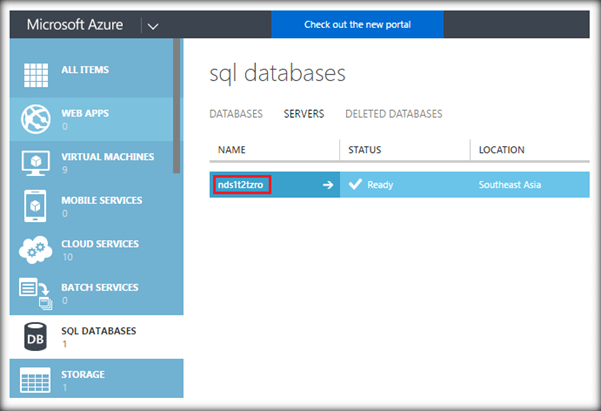Sort by the Name column header
The width and height of the screenshot is (601, 411).
click(x=232, y=150)
